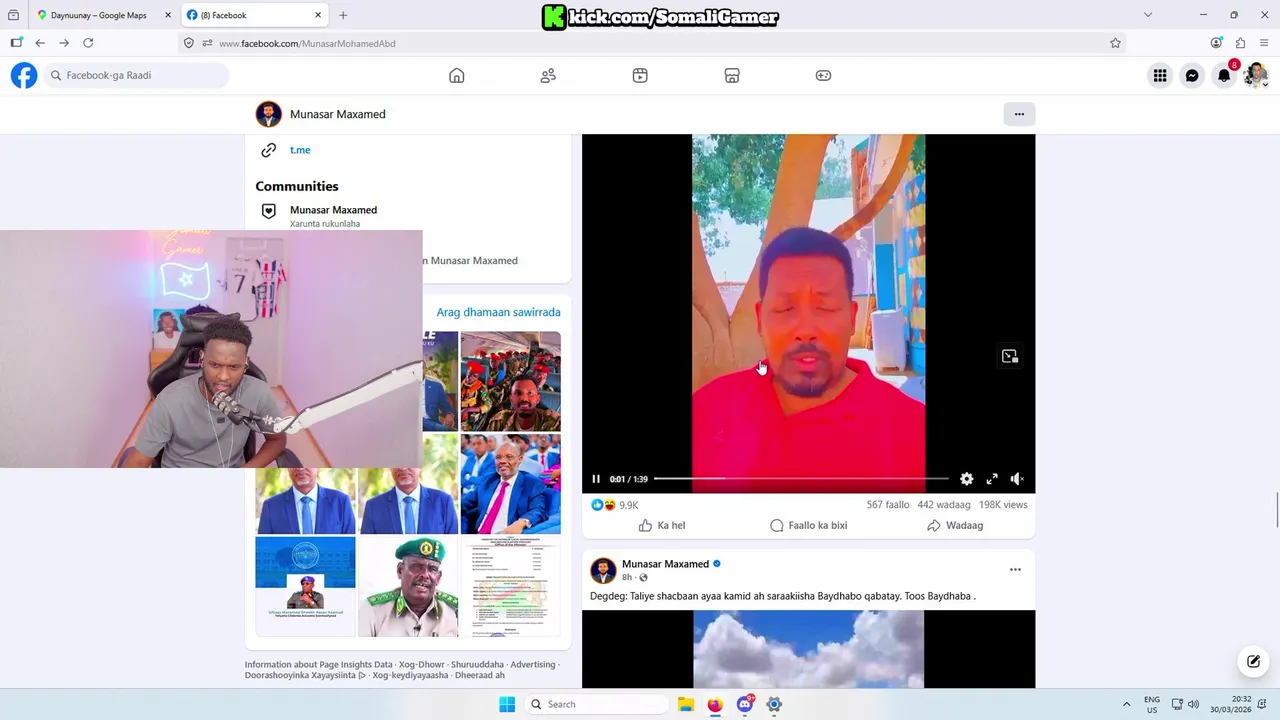Click Faallo ka bixi comment button
The height and width of the screenshot is (720, 1280).
[808, 525]
